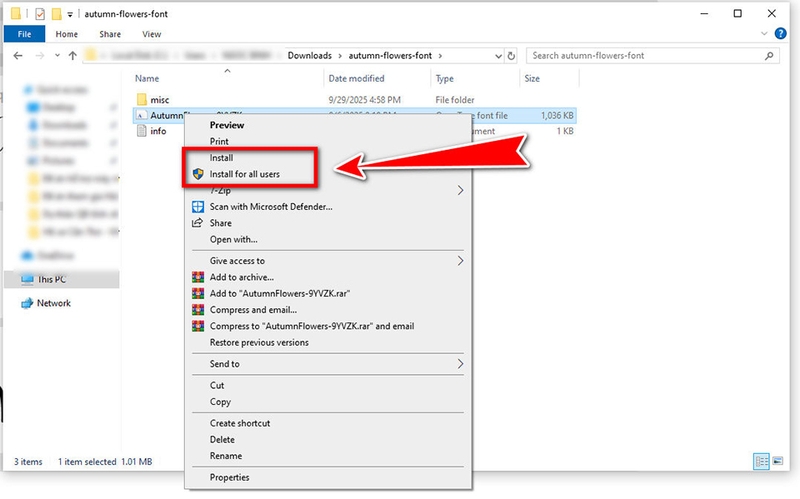Switch to details view layout icon
This screenshot has width=800, height=499.
[761, 461]
